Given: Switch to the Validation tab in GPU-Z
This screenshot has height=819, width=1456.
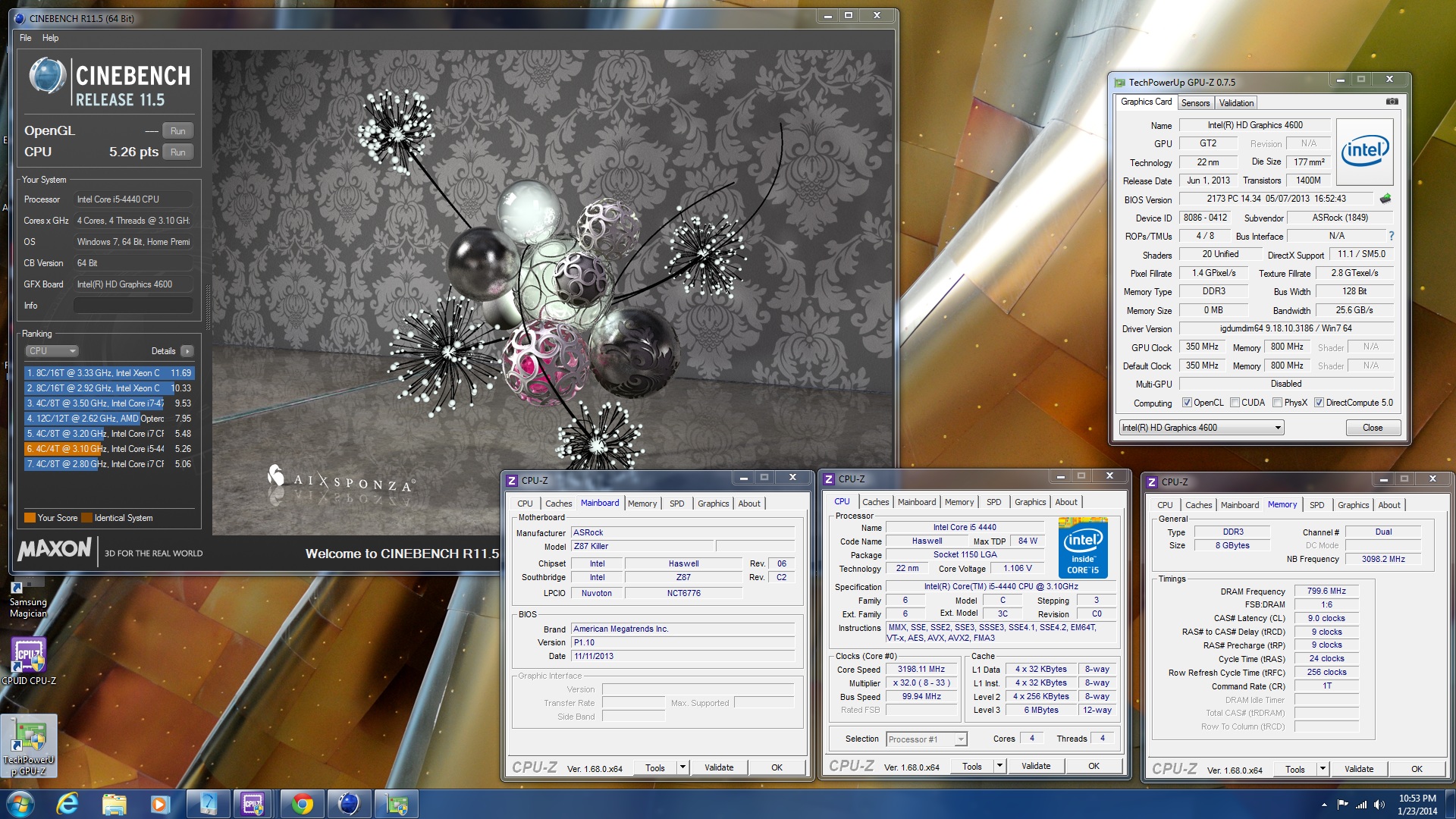Looking at the screenshot, I should tap(1236, 103).
